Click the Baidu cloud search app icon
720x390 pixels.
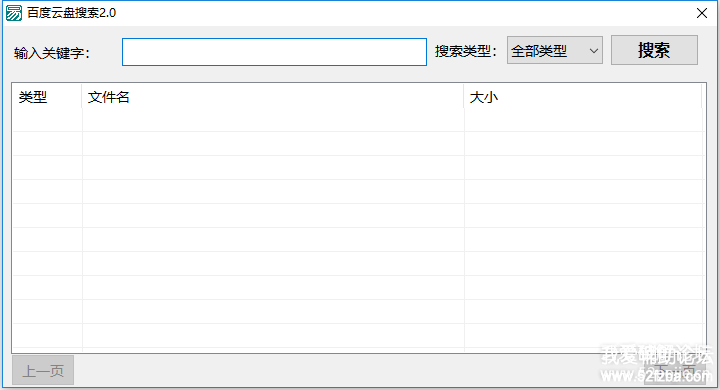point(14,13)
